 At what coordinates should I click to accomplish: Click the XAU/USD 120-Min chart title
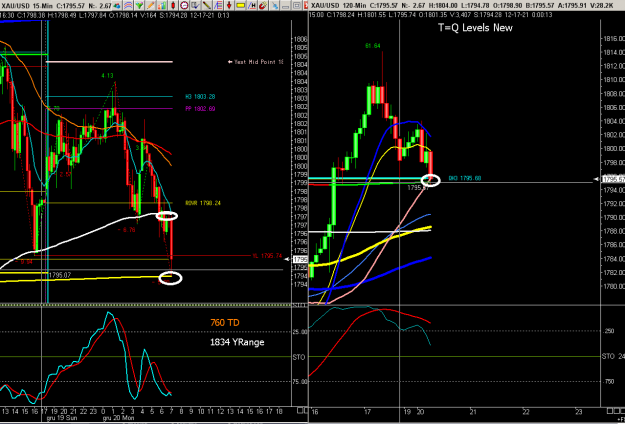pos(339,6)
